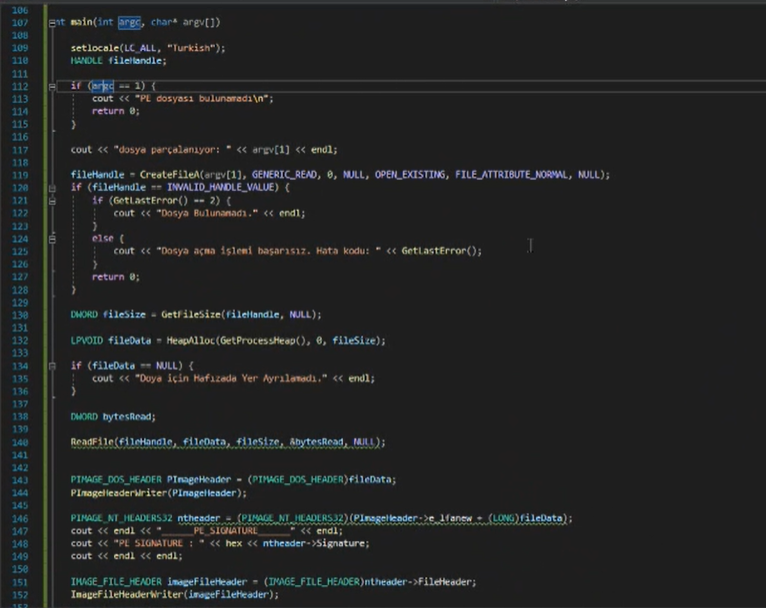Collapse the fileData NULL check on line 134

coord(52,366)
